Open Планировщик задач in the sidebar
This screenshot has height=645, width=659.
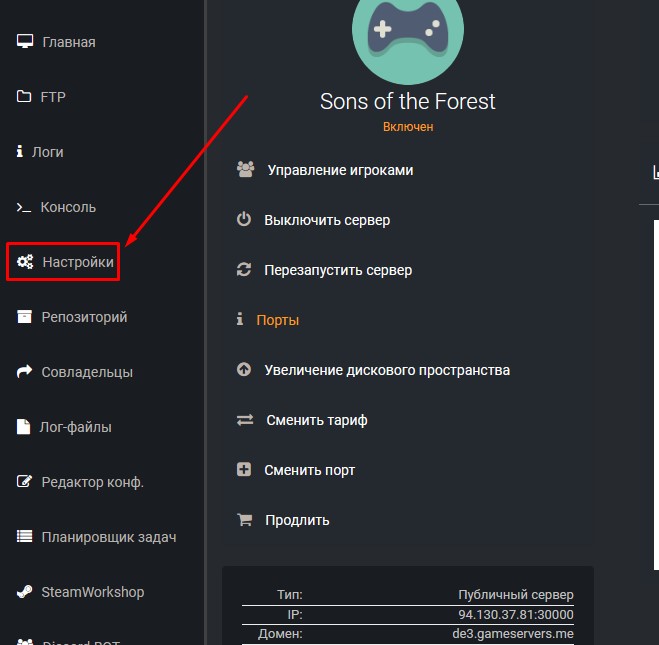(x=108, y=537)
